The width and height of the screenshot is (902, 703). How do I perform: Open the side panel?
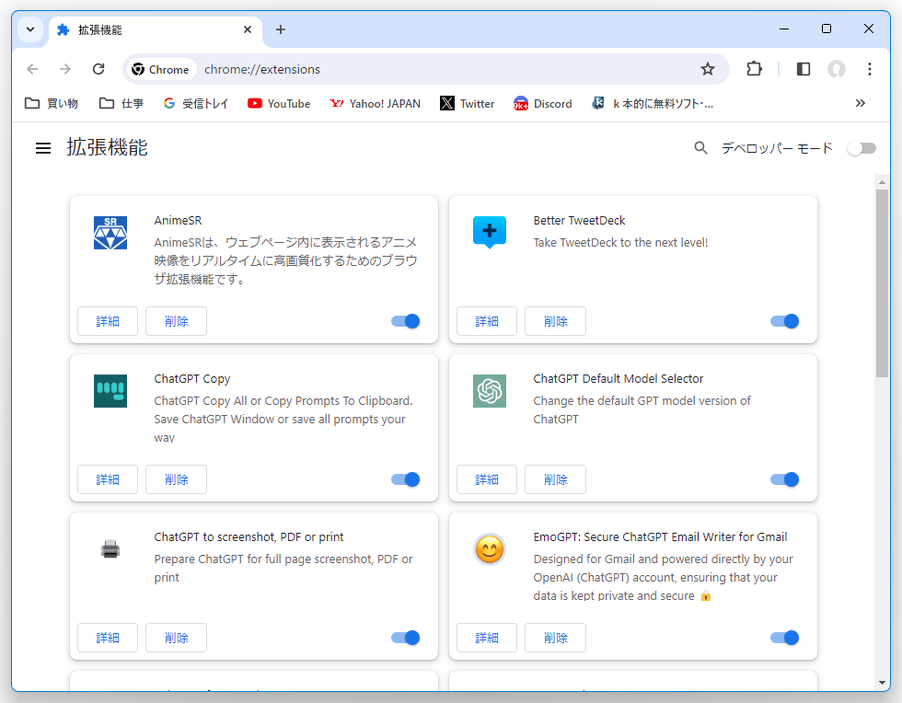coord(803,69)
